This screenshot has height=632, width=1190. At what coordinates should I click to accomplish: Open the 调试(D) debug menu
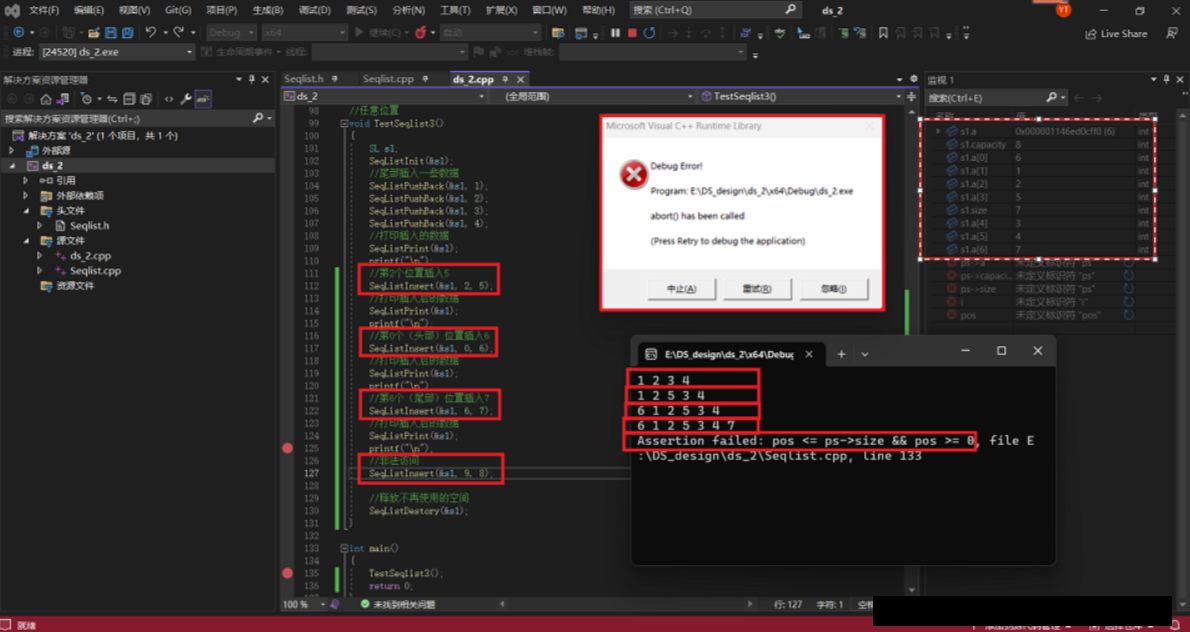tap(314, 11)
